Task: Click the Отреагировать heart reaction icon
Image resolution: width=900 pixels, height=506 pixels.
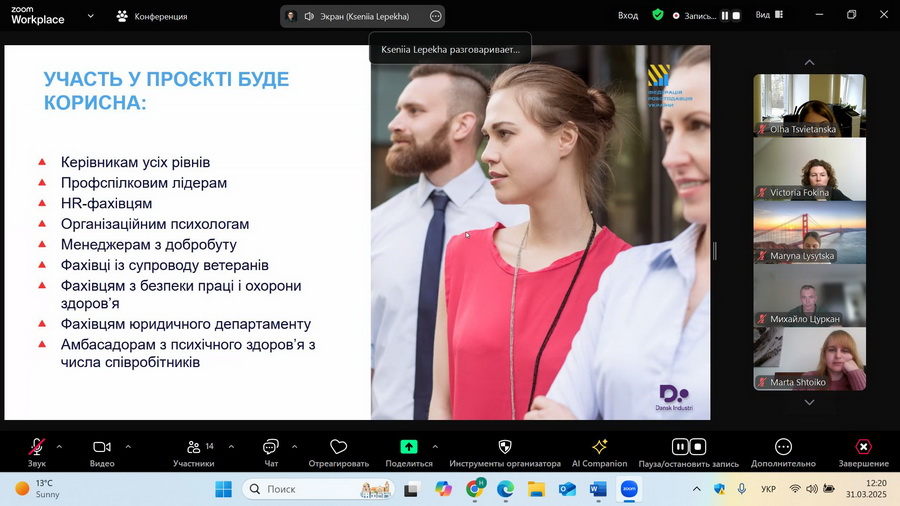Action: [338, 447]
